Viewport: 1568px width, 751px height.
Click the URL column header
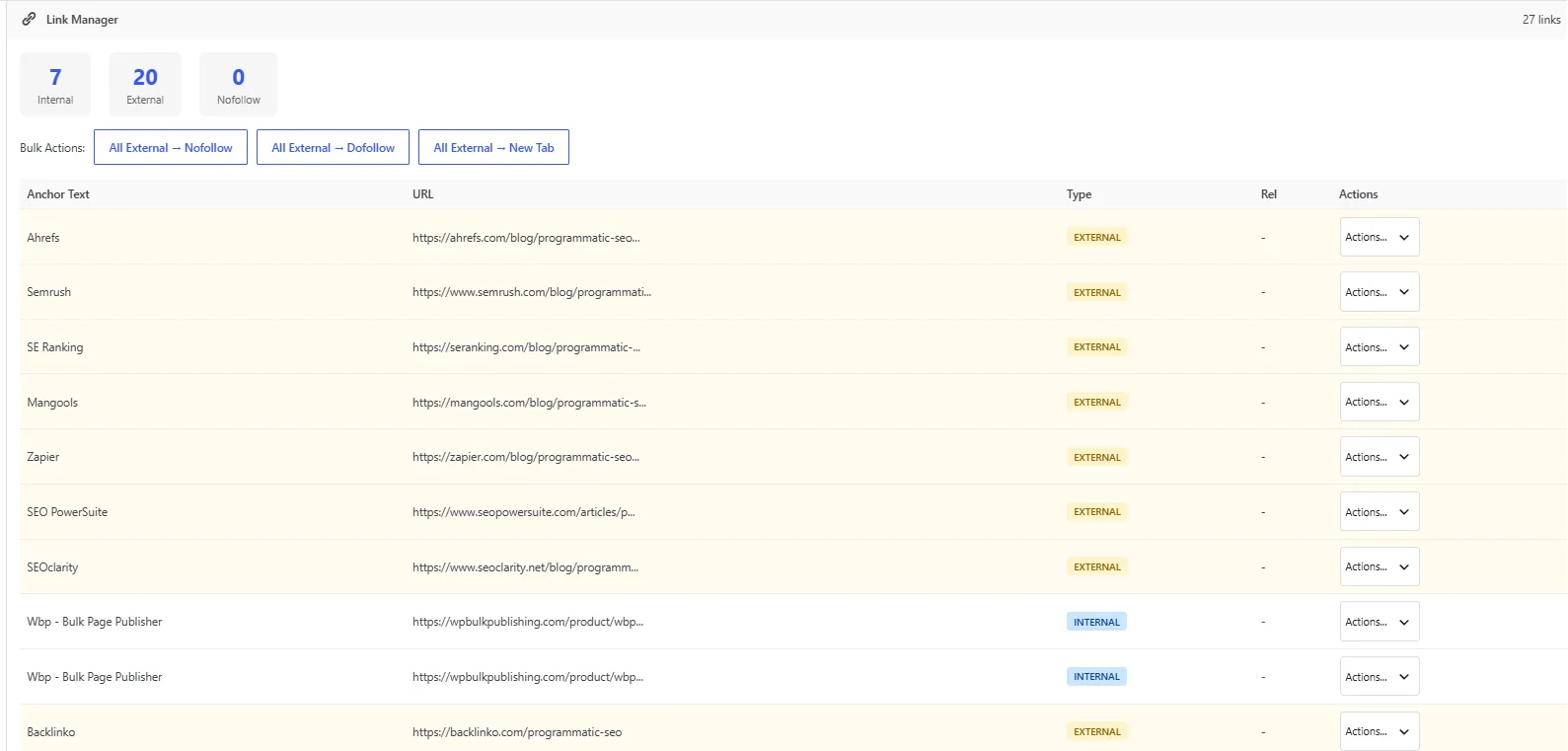[x=422, y=194]
